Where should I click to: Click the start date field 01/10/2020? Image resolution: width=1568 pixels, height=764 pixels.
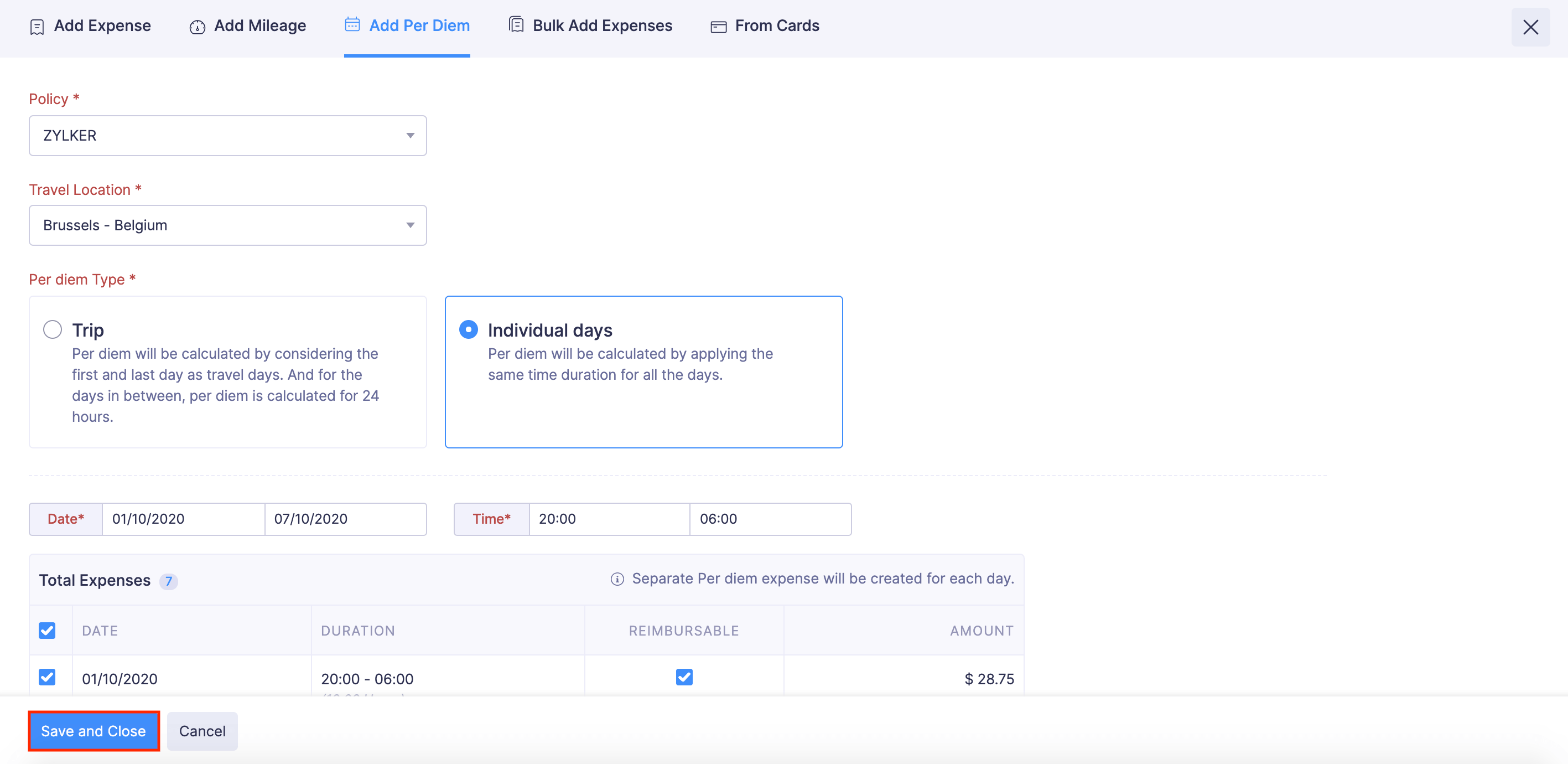183,519
